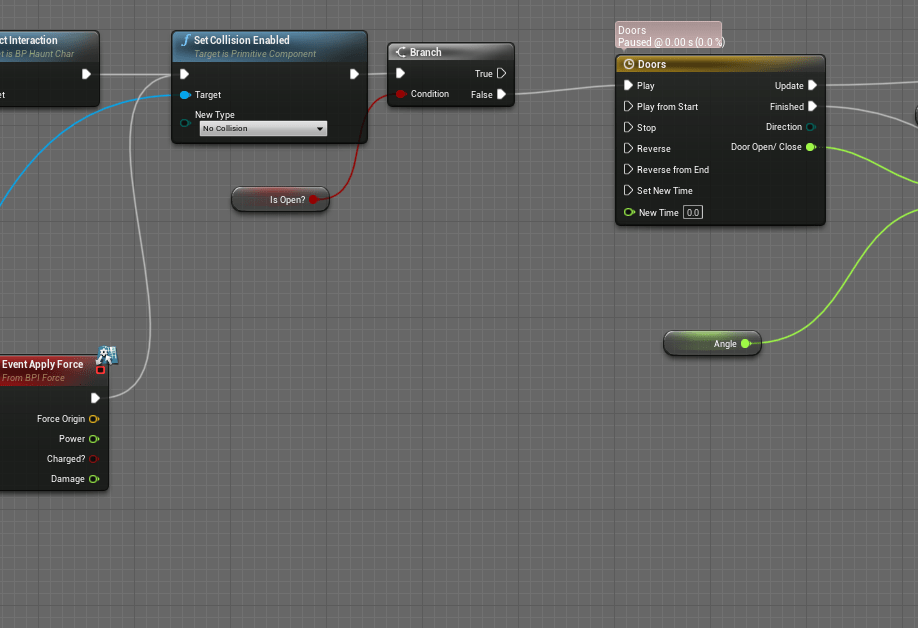Click the Stop execution pin on Doors
918x628 pixels.
tap(628, 128)
